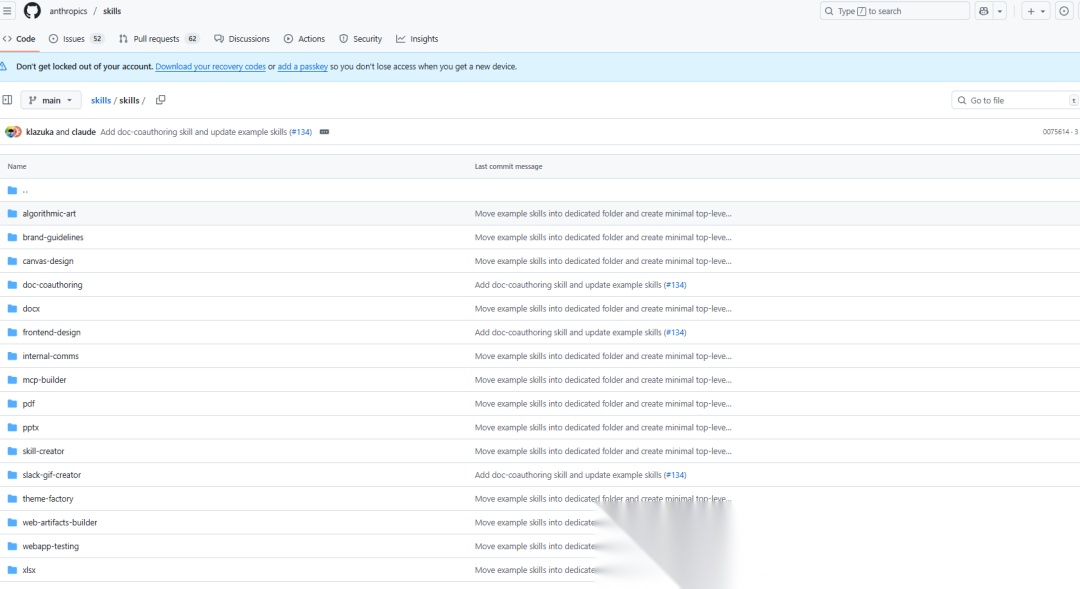
Task: Open Copilot chat icon in header
Action: (984, 11)
